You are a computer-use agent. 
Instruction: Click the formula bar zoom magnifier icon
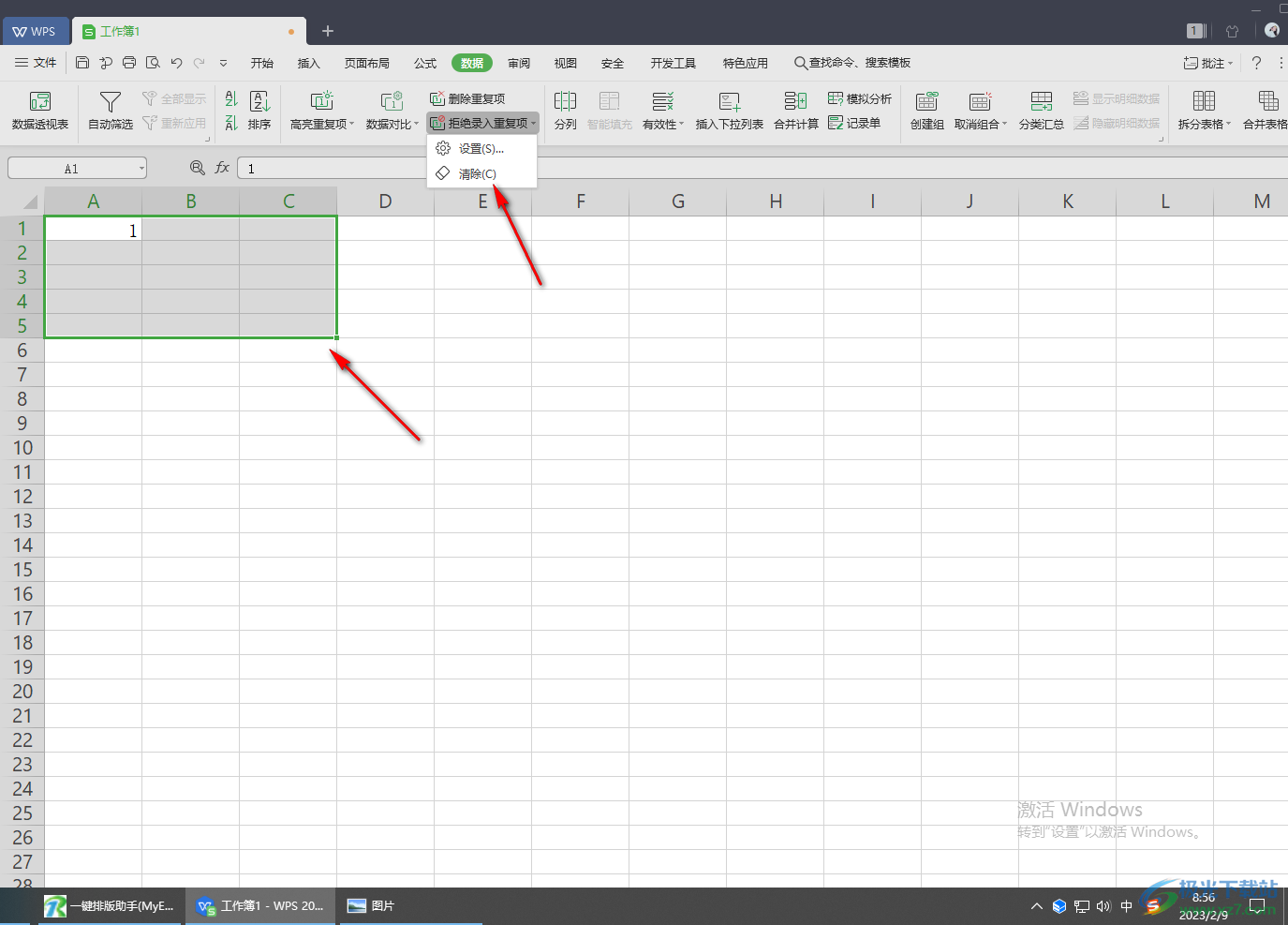tap(197, 168)
